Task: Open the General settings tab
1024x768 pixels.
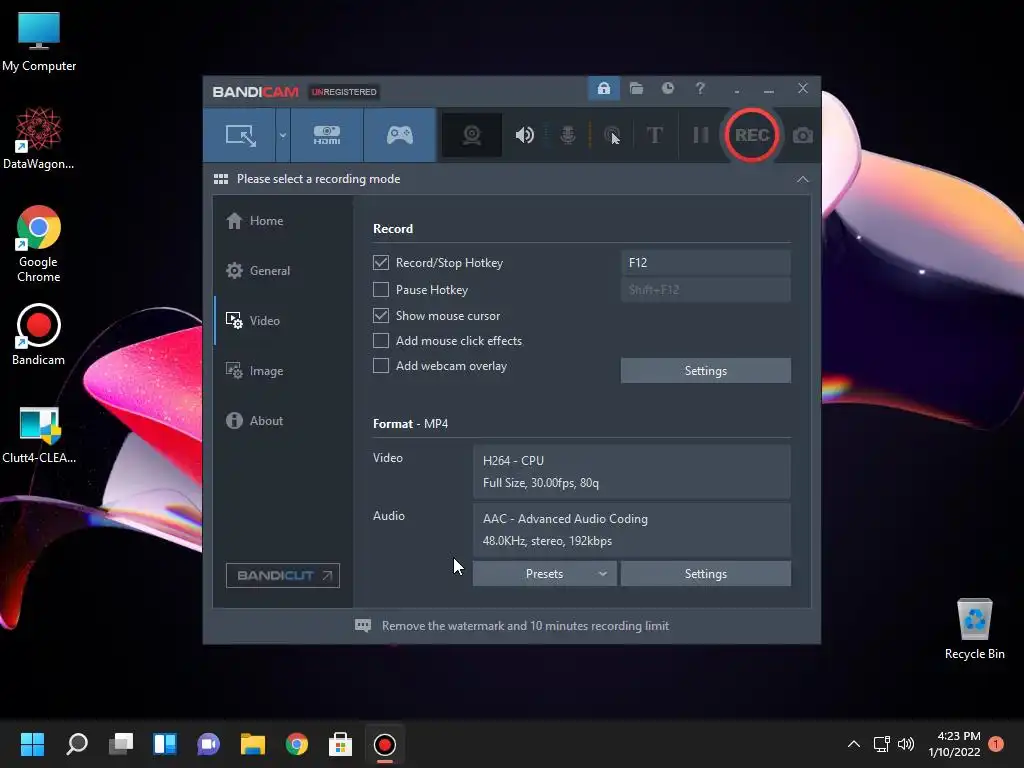Action: click(258, 270)
